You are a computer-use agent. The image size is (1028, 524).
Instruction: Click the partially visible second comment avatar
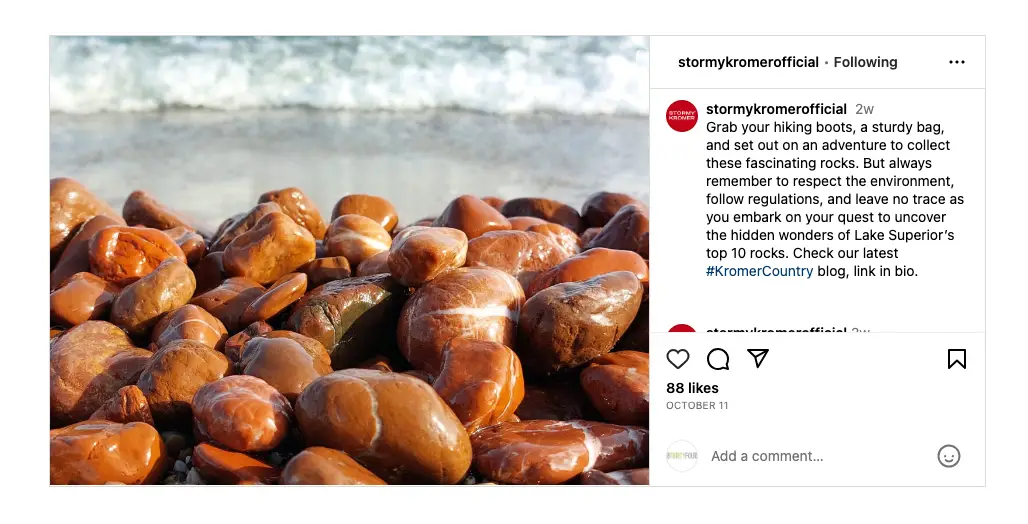tap(682, 328)
